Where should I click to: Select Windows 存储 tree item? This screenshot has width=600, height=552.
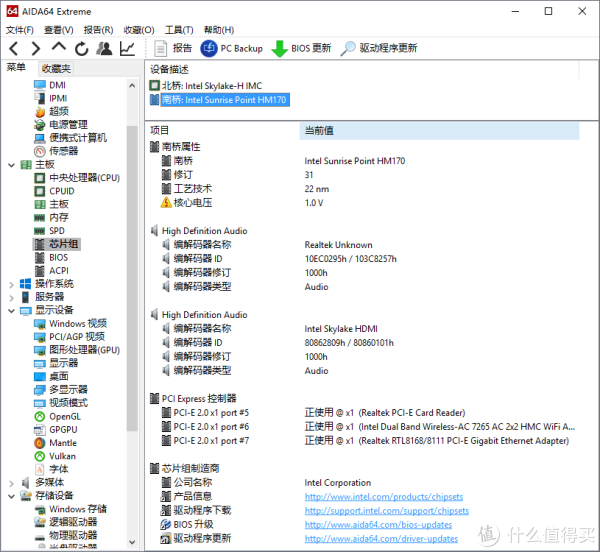coord(70,509)
